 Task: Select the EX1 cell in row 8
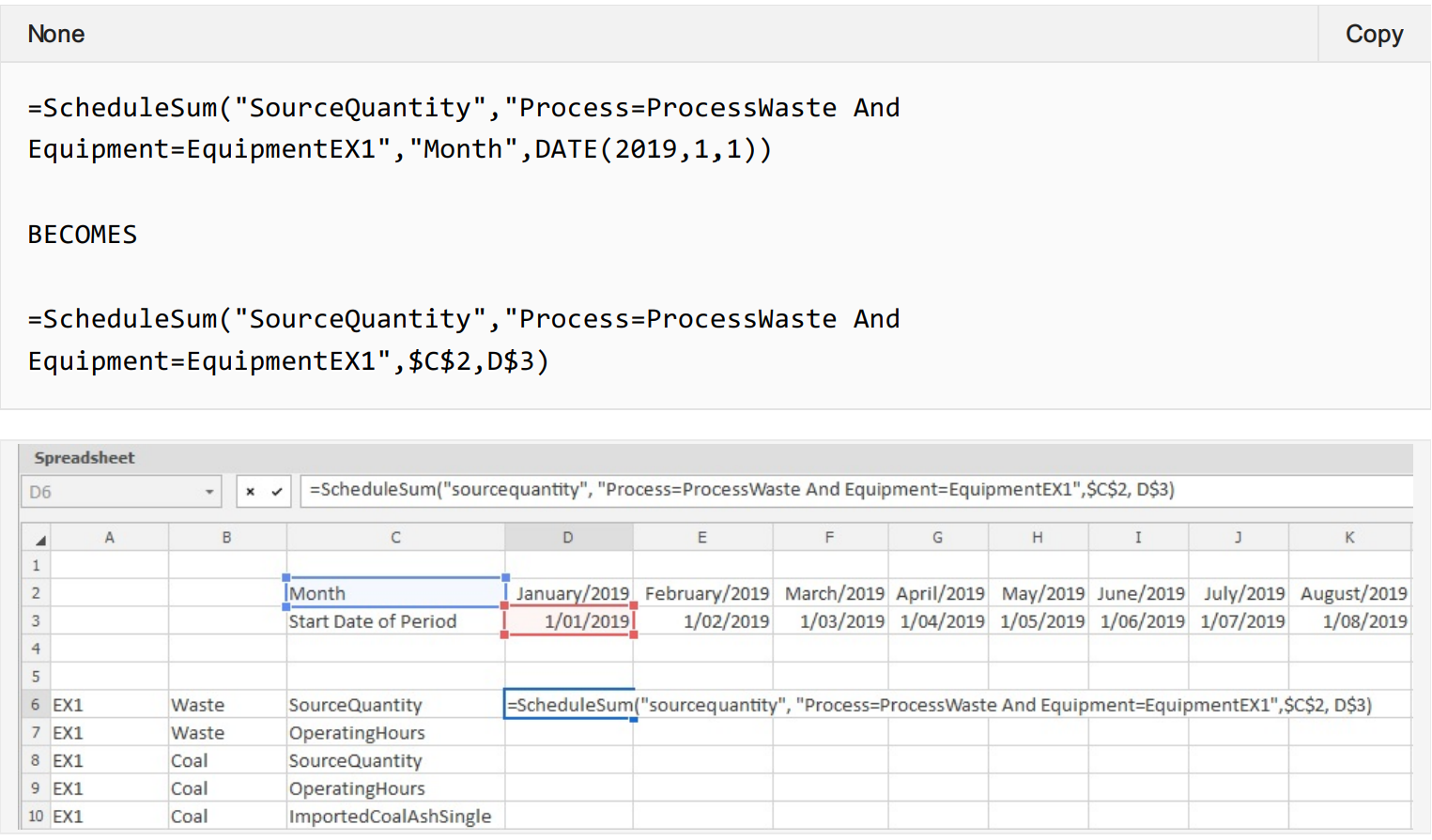point(109,760)
